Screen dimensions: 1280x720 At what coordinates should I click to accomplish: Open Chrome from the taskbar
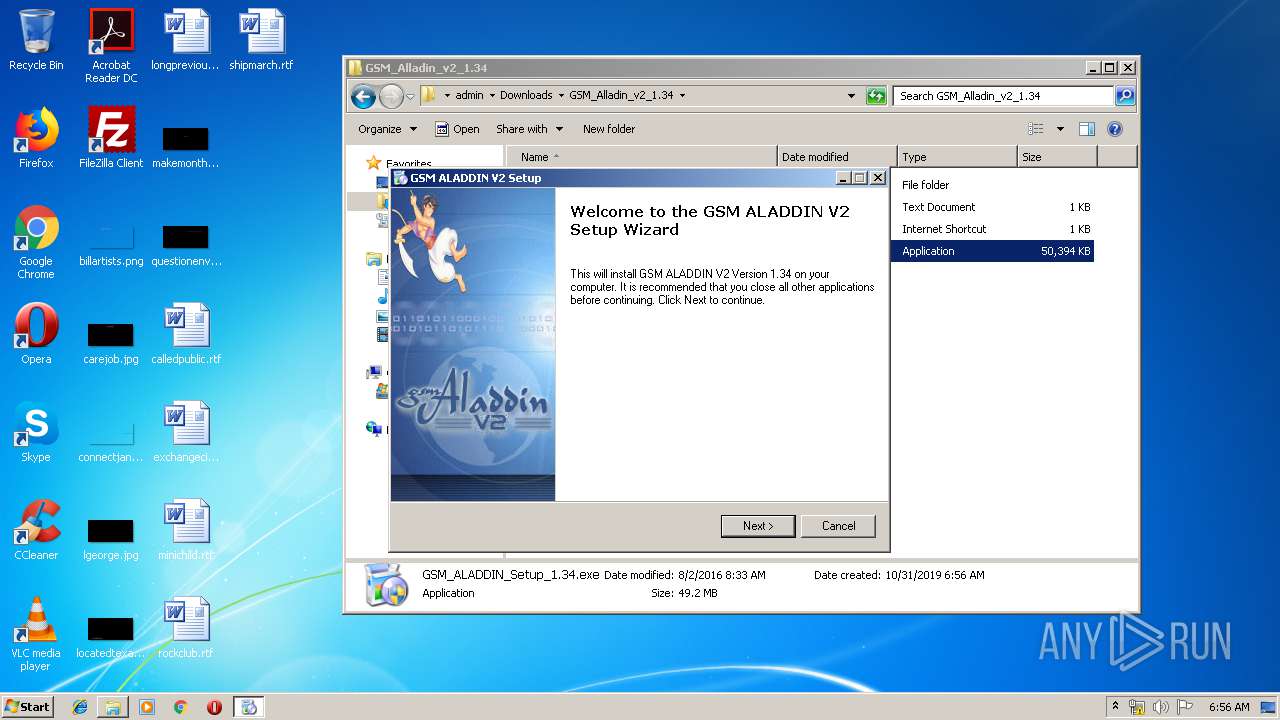pyautogui.click(x=180, y=707)
